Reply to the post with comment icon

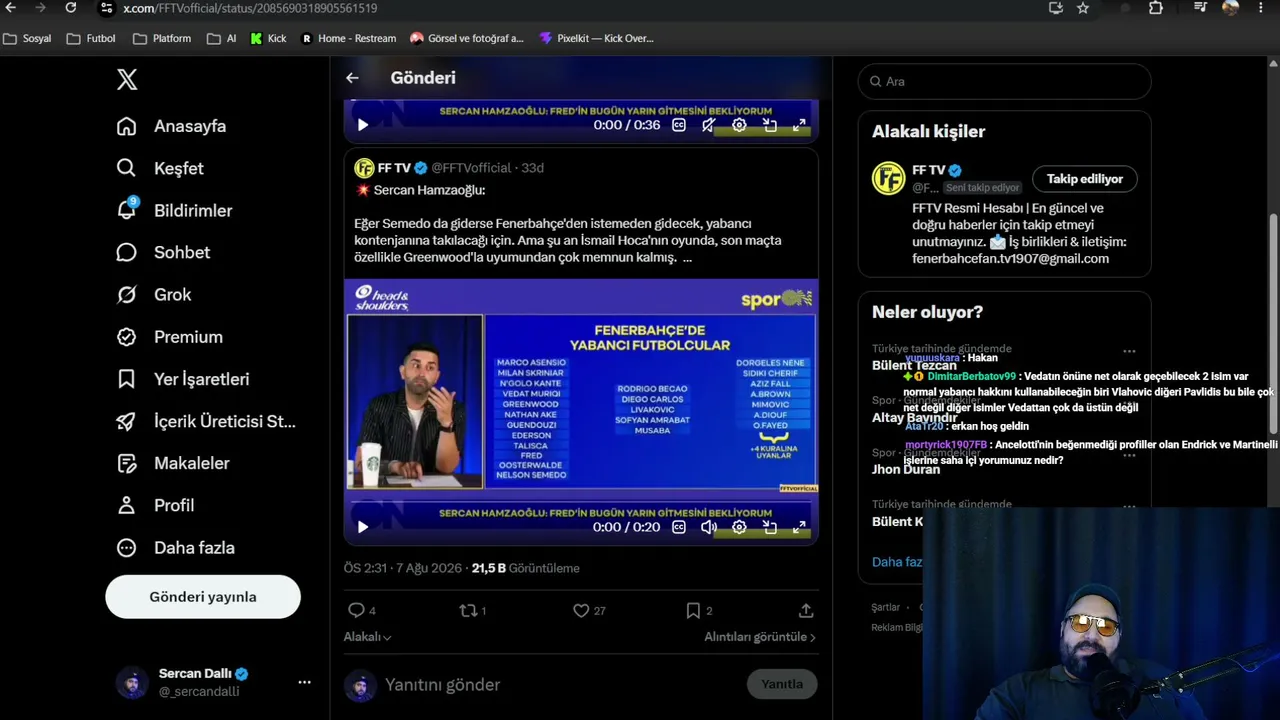click(356, 610)
